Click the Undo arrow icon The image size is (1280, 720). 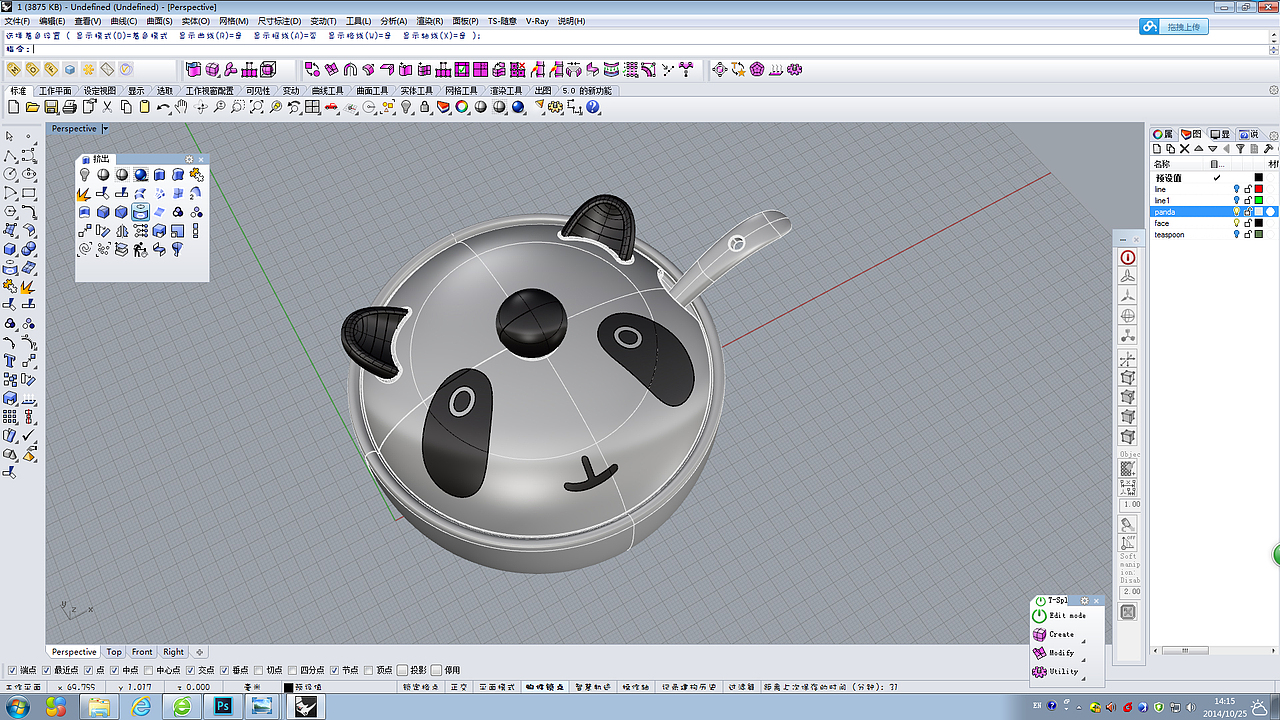pos(163,107)
